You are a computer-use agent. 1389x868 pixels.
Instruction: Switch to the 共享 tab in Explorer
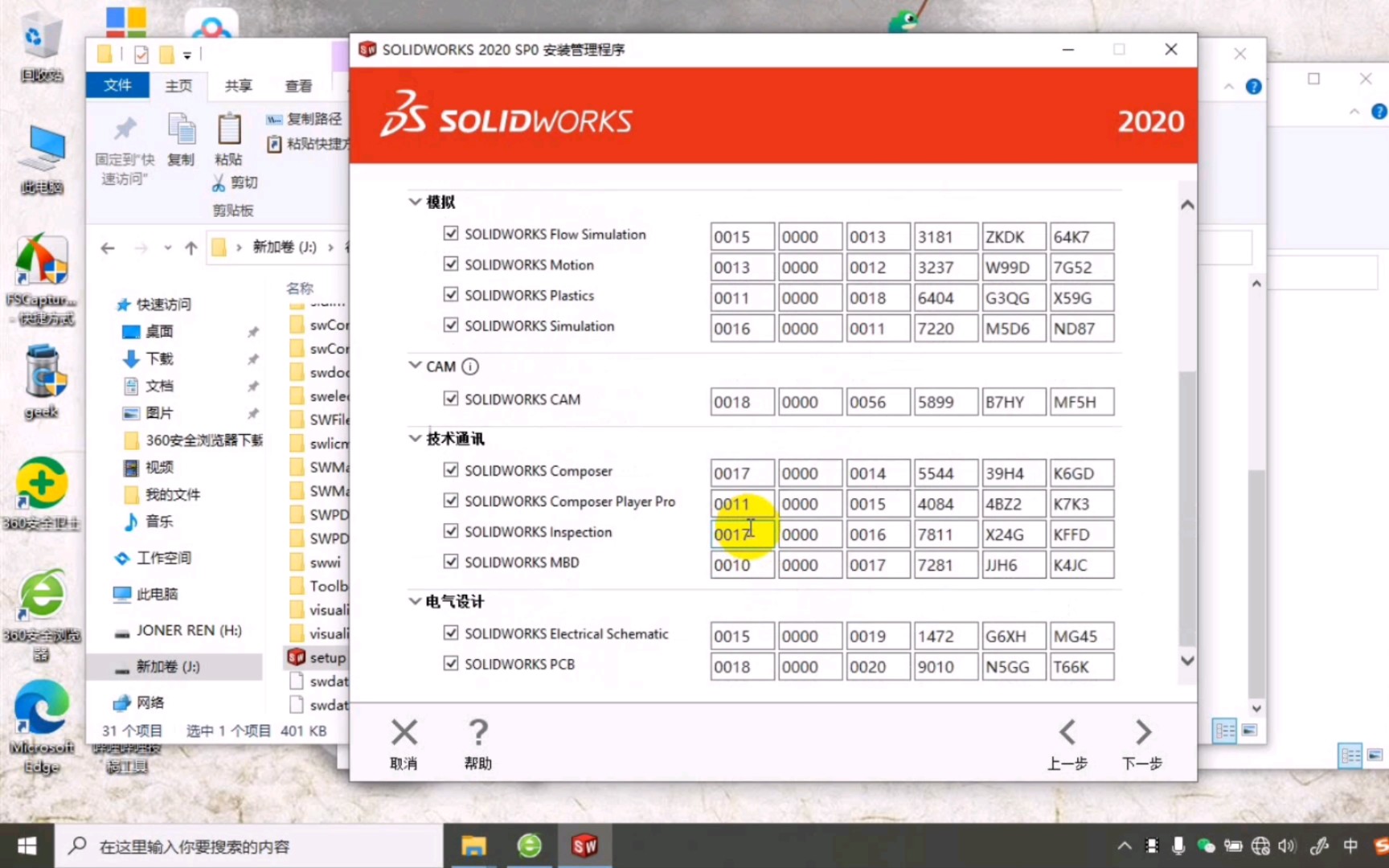237,85
